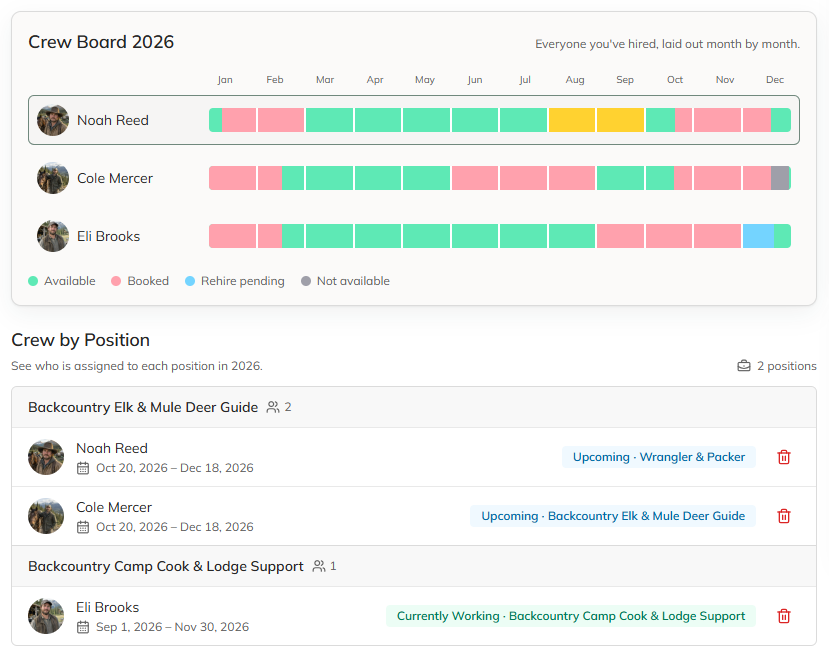Click the Crew by Position heading
This screenshot has height=658, width=829.
coord(80,340)
